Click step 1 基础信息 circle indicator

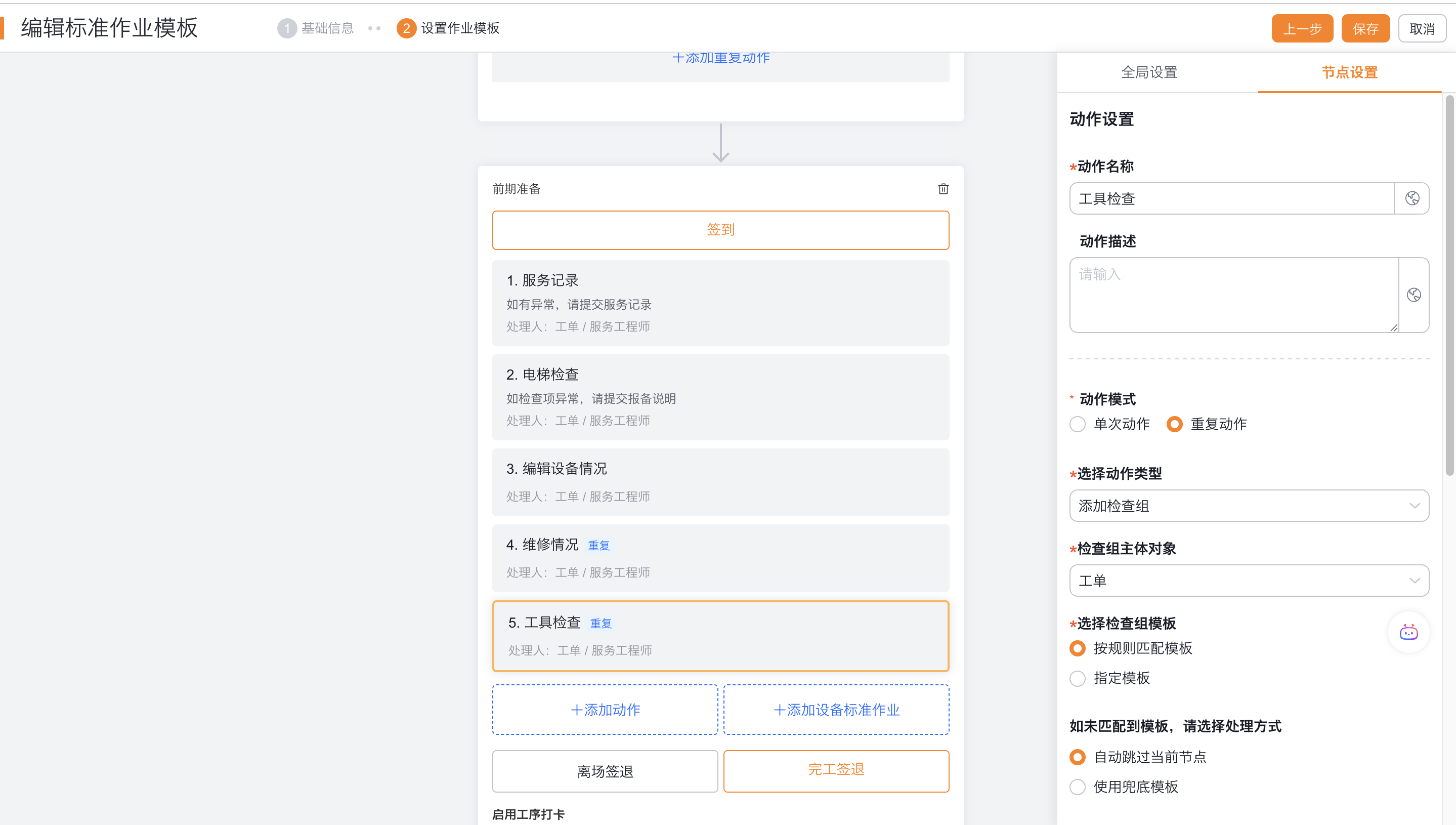(286, 28)
